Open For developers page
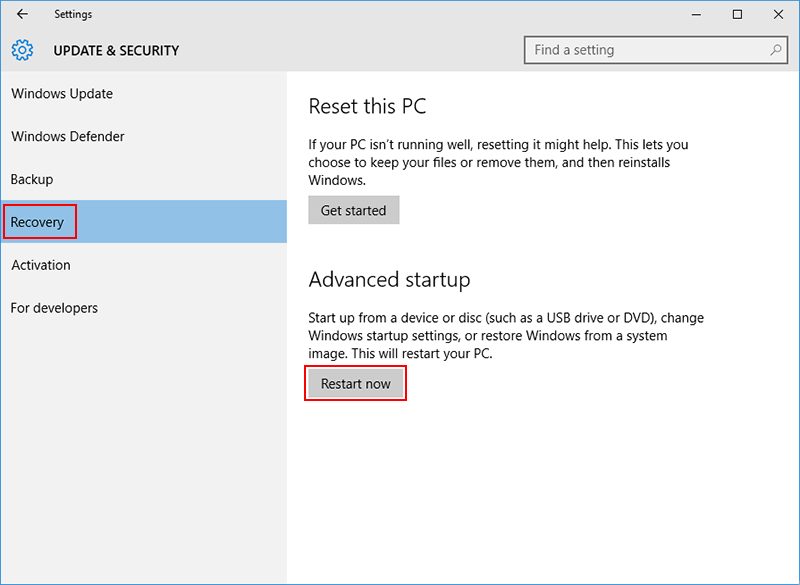800x585 pixels. click(143, 308)
